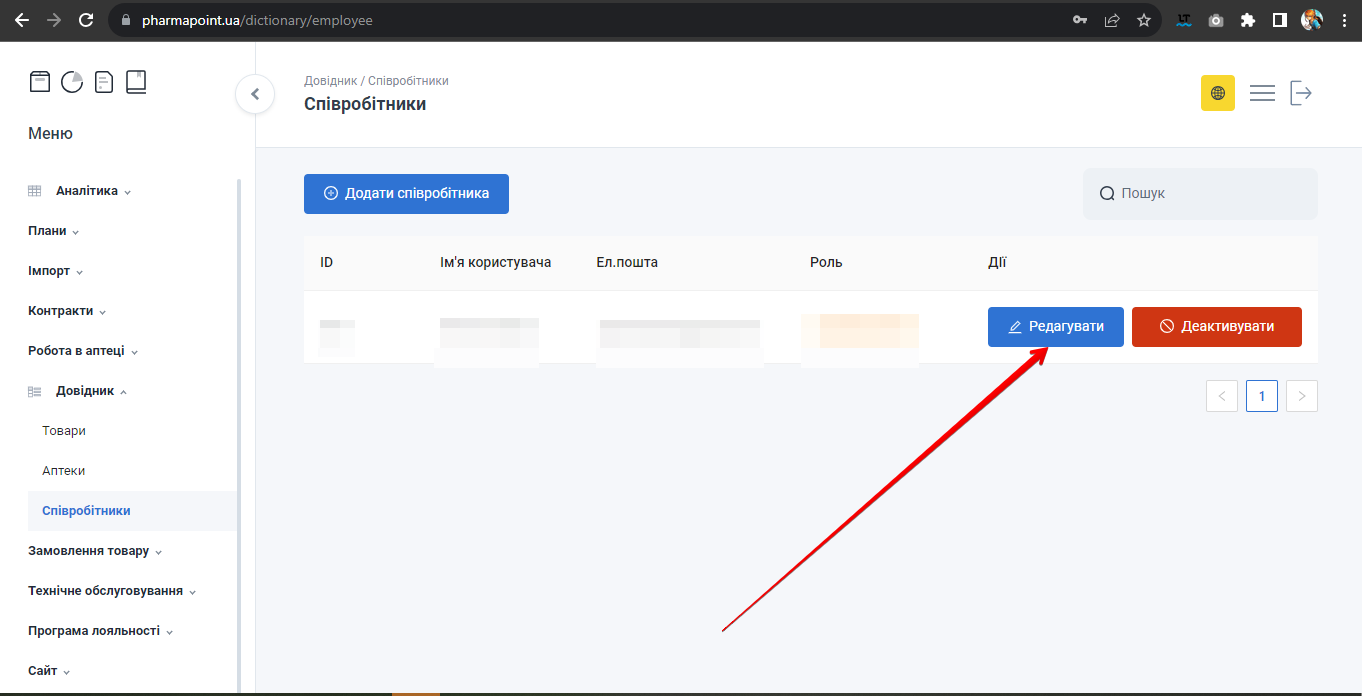This screenshot has width=1362, height=696.
Task: Expand the Замовлення товару section
Action: [89, 551]
